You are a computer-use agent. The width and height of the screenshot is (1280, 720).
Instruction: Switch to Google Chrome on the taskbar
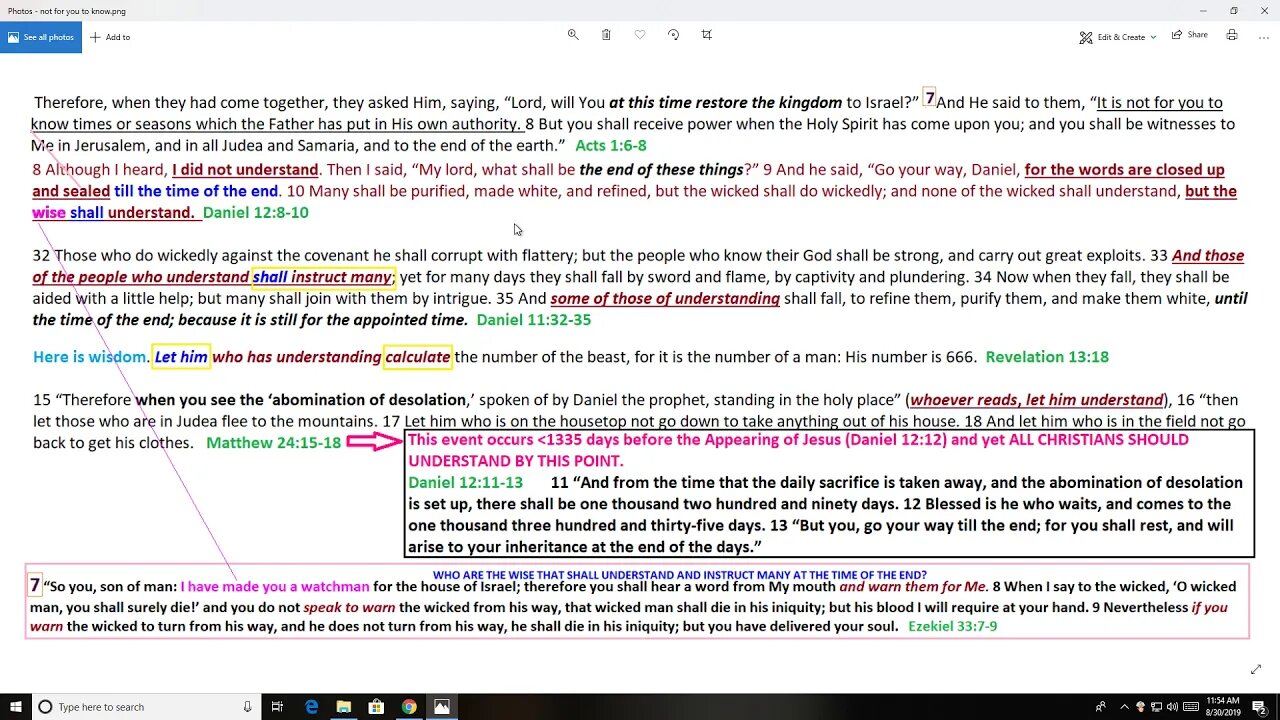[409, 707]
